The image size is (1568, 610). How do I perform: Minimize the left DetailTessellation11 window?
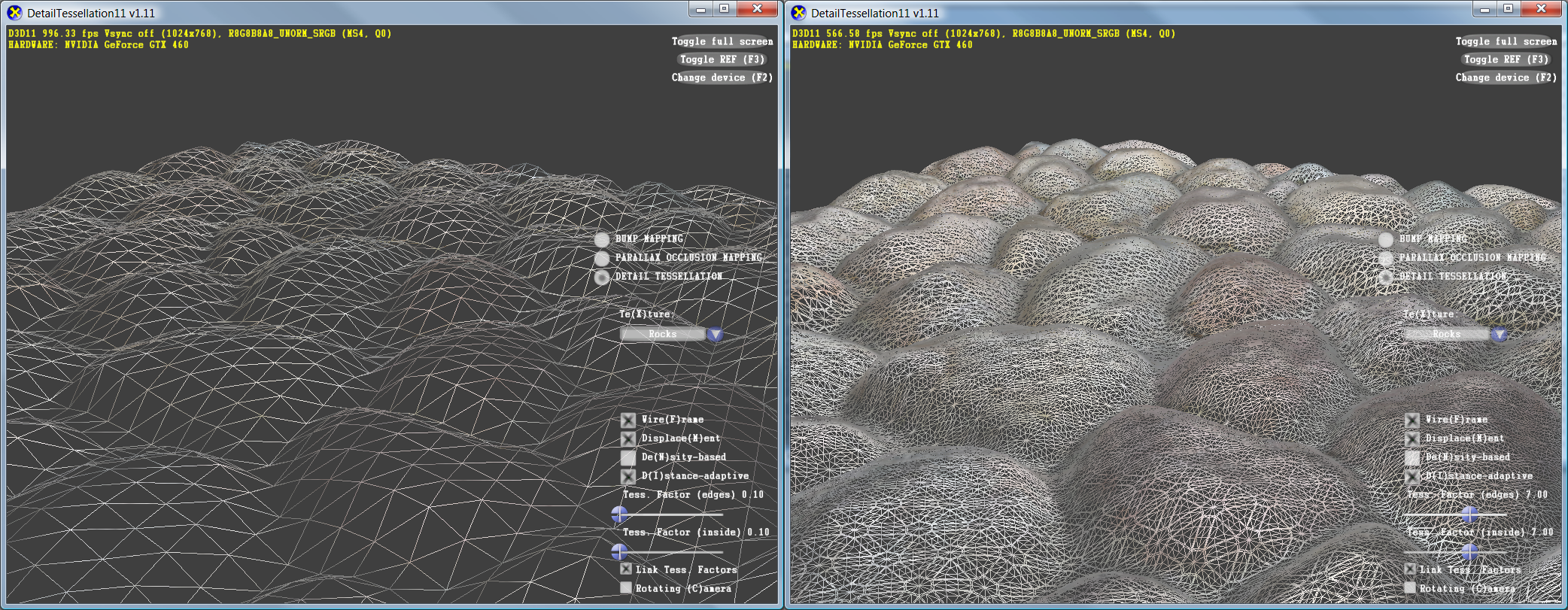(x=700, y=9)
